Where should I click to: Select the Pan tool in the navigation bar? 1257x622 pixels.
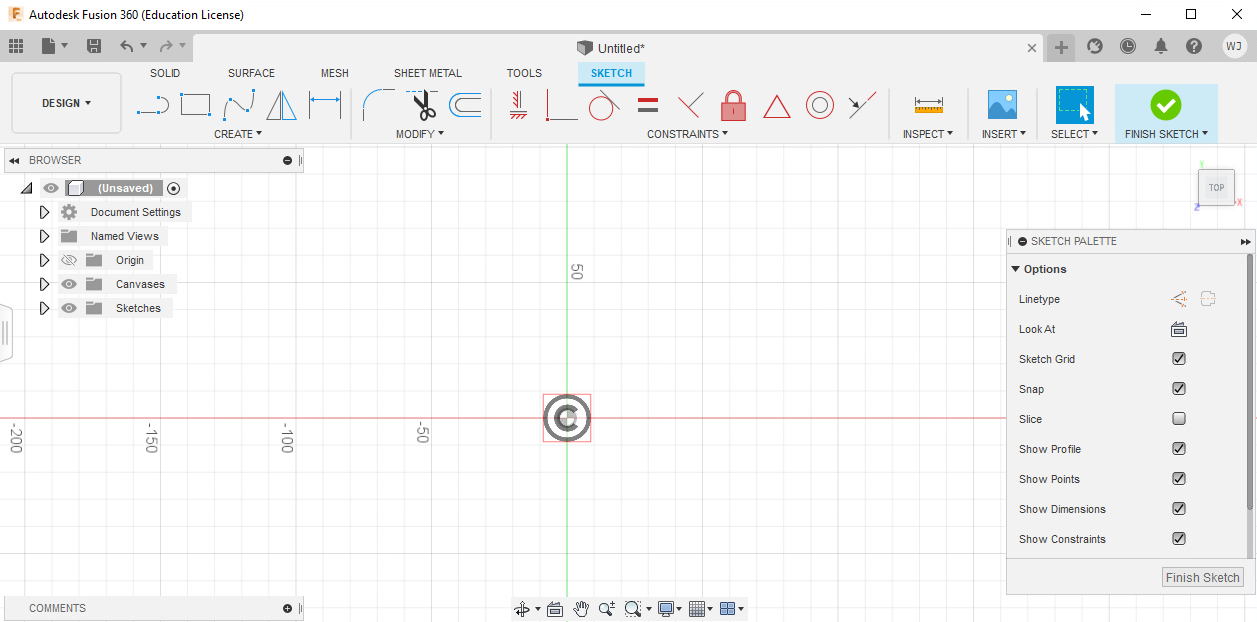pyautogui.click(x=581, y=608)
